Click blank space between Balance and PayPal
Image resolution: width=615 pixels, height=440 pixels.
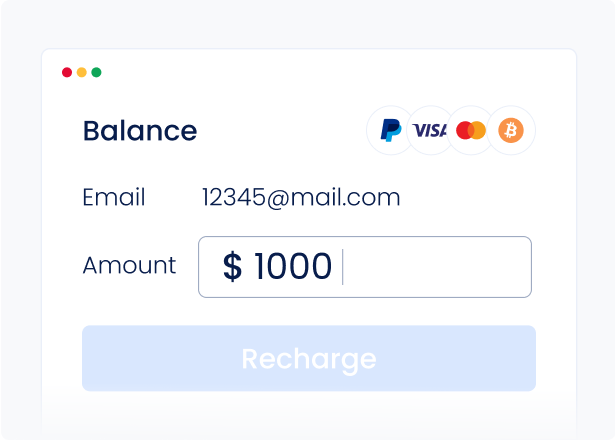point(280,131)
